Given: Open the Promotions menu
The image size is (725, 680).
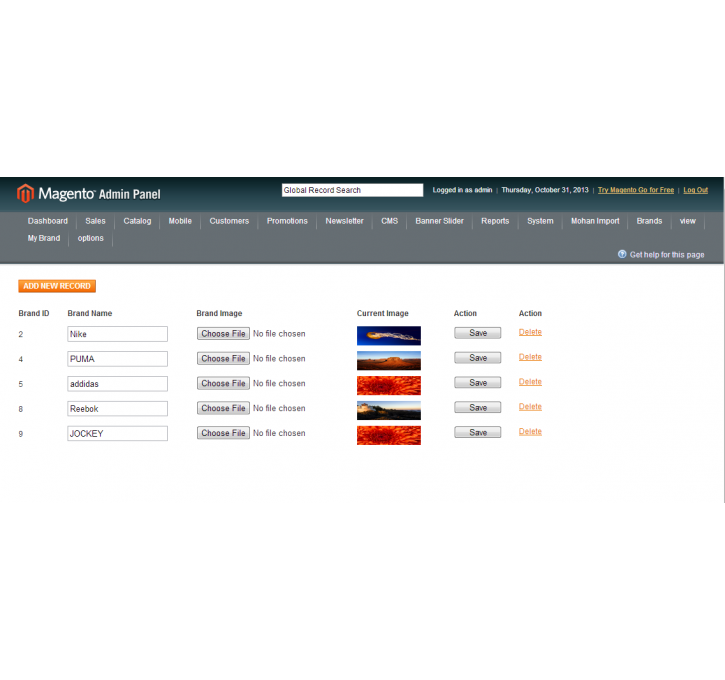Looking at the screenshot, I should coord(287,221).
